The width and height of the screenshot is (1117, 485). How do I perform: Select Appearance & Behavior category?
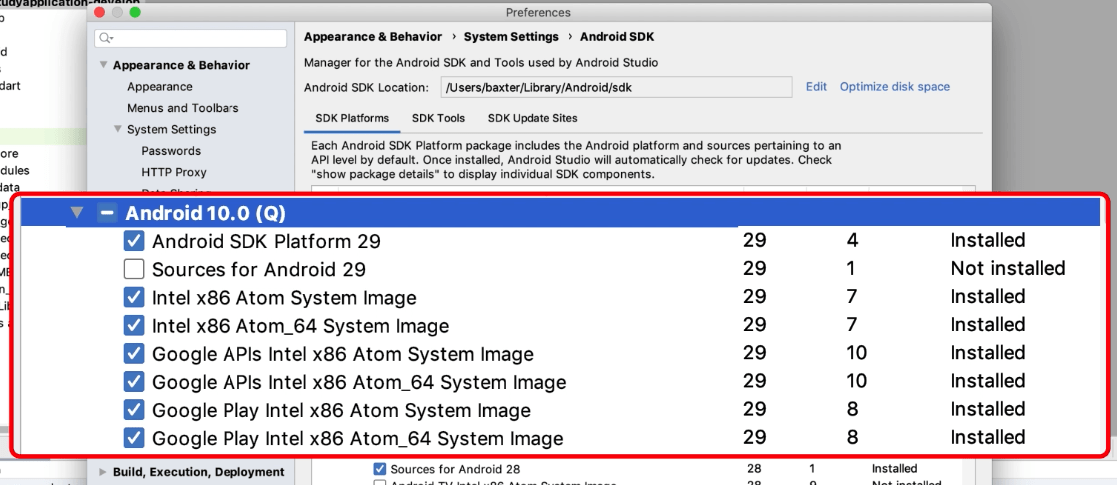(x=182, y=65)
